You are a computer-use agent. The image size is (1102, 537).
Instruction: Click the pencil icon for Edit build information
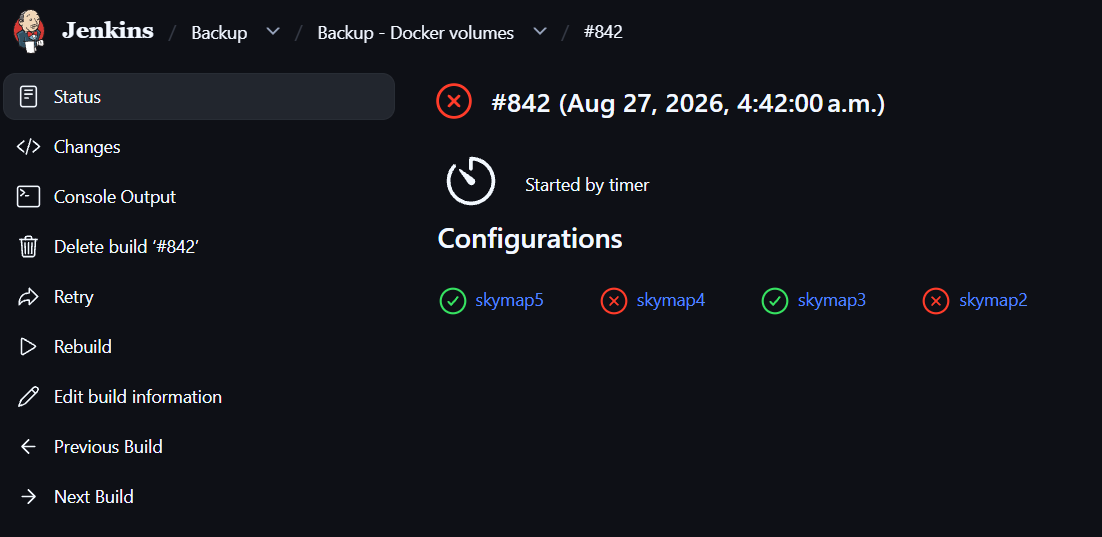tap(28, 396)
